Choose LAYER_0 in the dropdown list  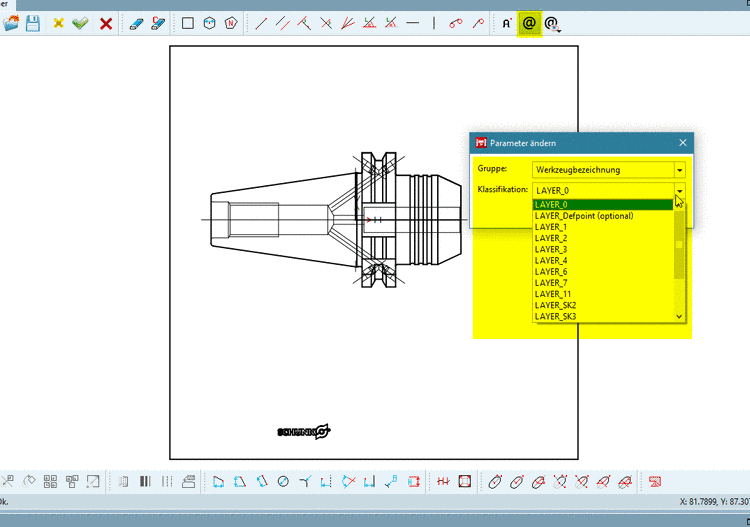pyautogui.click(x=603, y=205)
